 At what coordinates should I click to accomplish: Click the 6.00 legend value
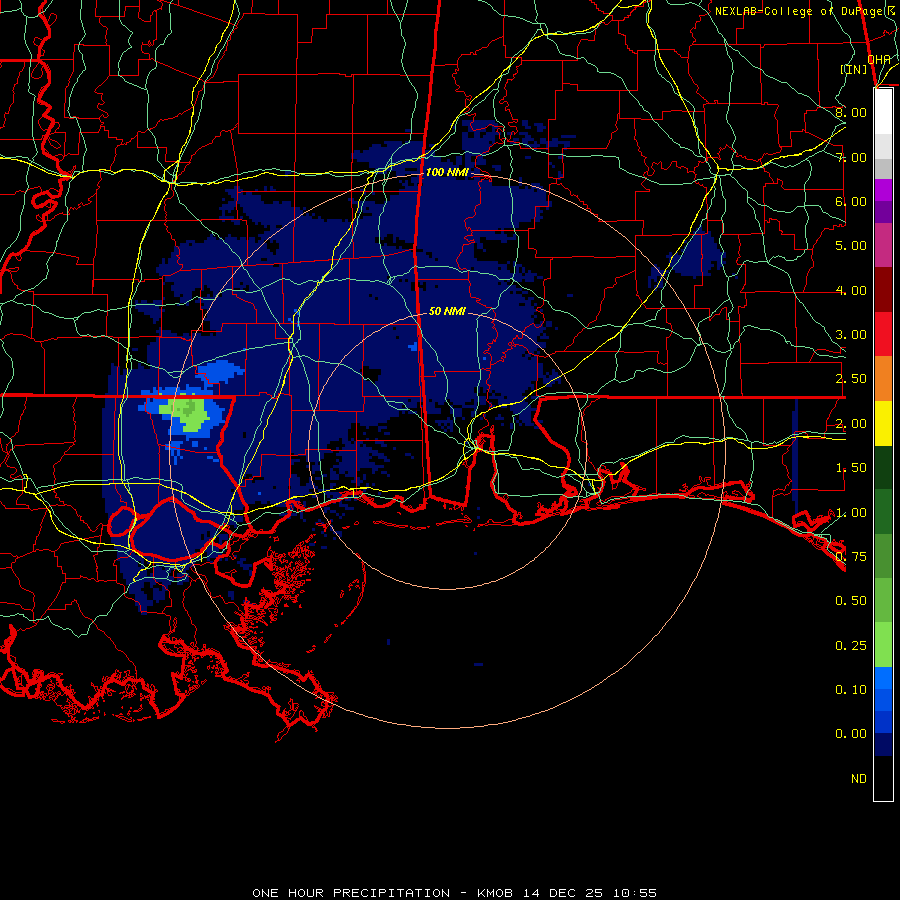851,201
